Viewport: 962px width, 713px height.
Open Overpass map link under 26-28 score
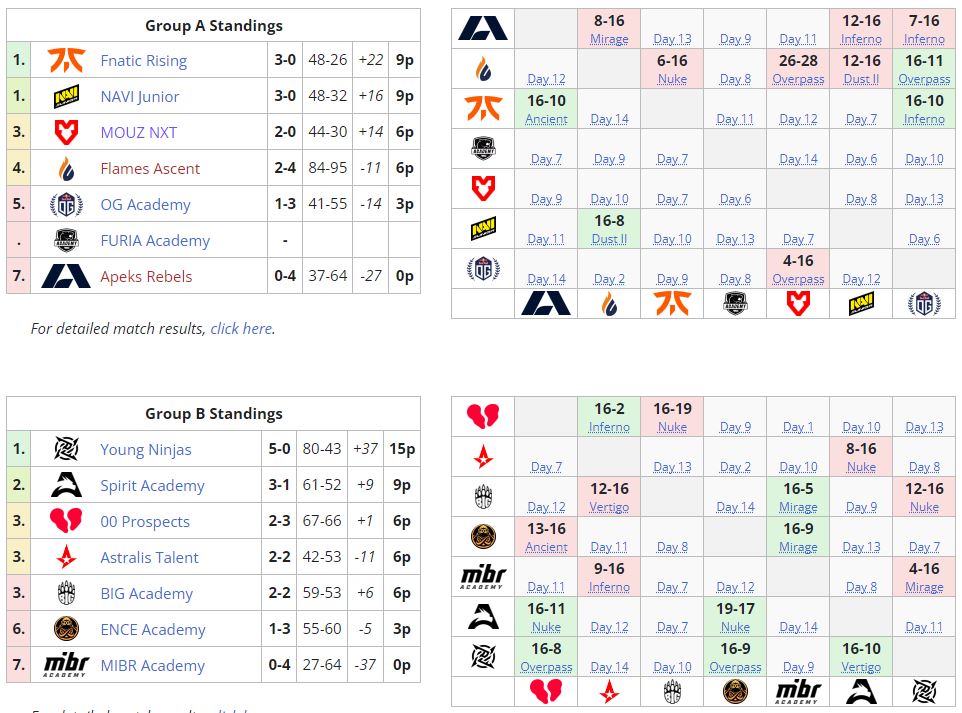click(798, 79)
